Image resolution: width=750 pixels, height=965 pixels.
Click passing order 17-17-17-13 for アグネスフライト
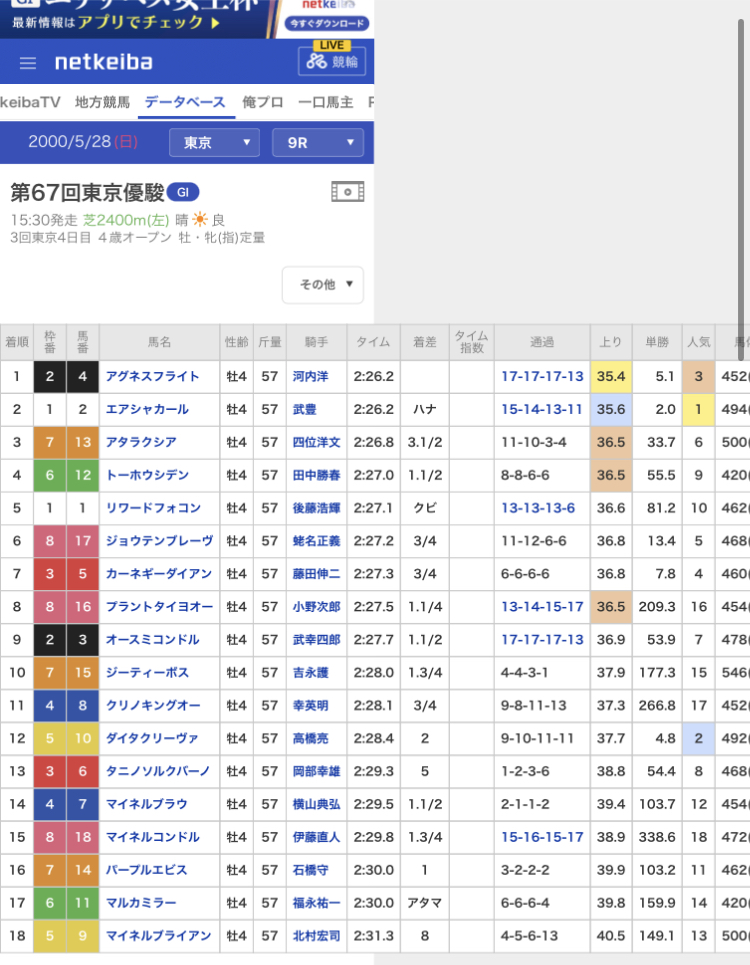542,377
